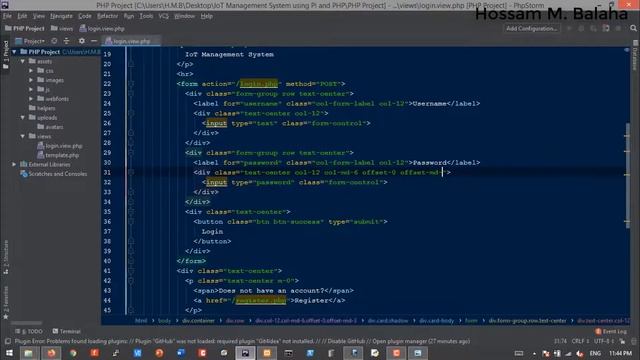This screenshot has width=640, height=360.
Task: Open the Terminal tool window
Action: coord(67,331)
